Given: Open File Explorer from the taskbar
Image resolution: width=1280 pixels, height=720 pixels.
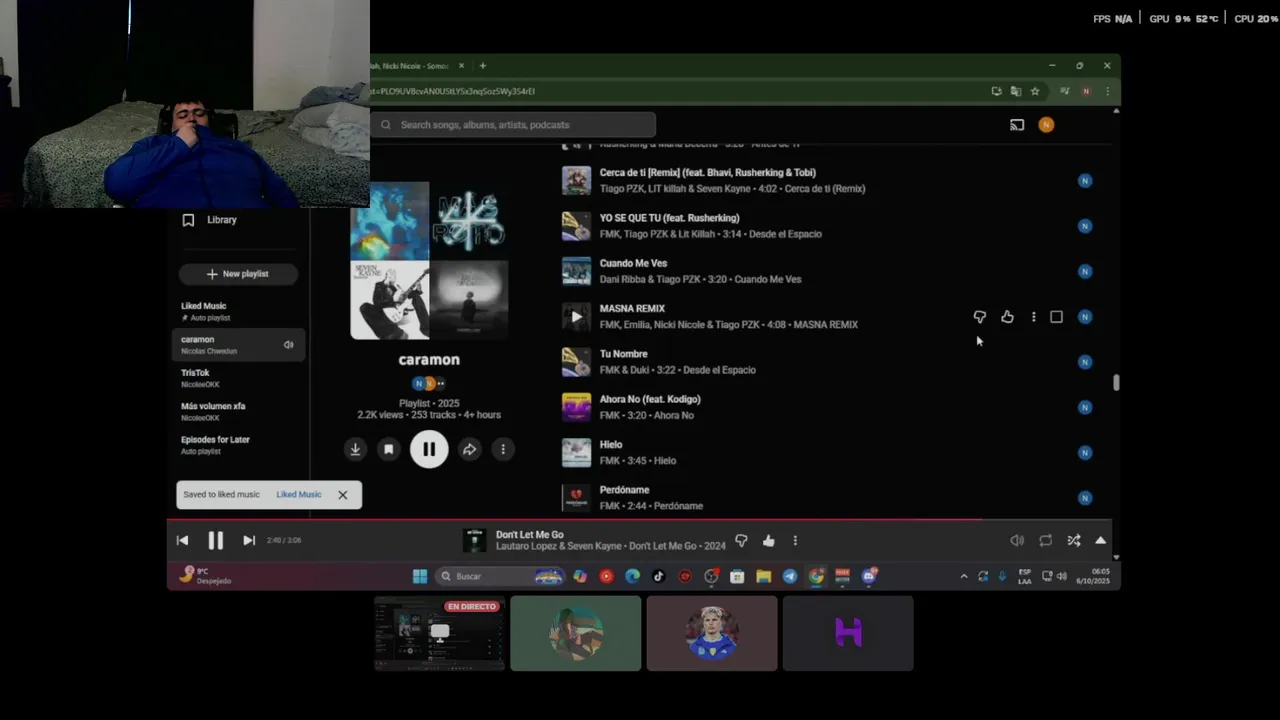Looking at the screenshot, I should pyautogui.click(x=763, y=576).
